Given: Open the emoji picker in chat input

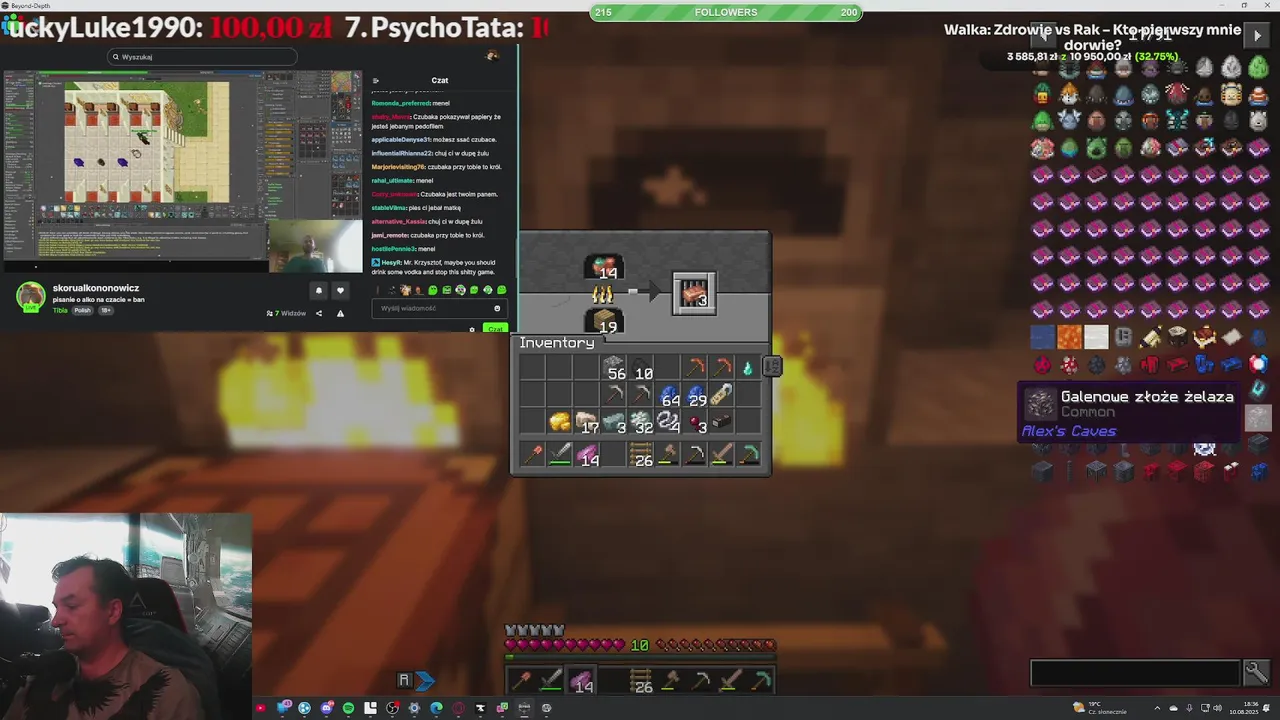Looking at the screenshot, I should [x=497, y=308].
